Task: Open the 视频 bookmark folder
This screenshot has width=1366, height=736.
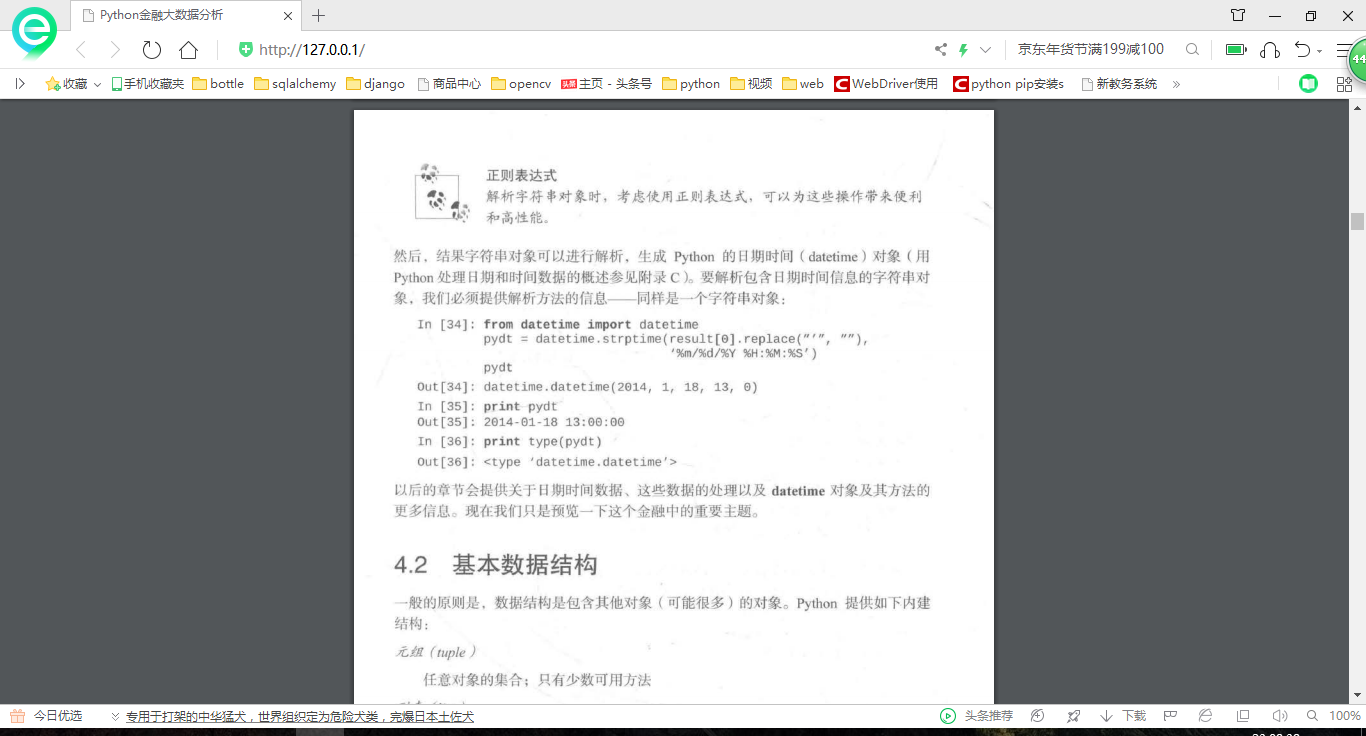Action: click(751, 84)
